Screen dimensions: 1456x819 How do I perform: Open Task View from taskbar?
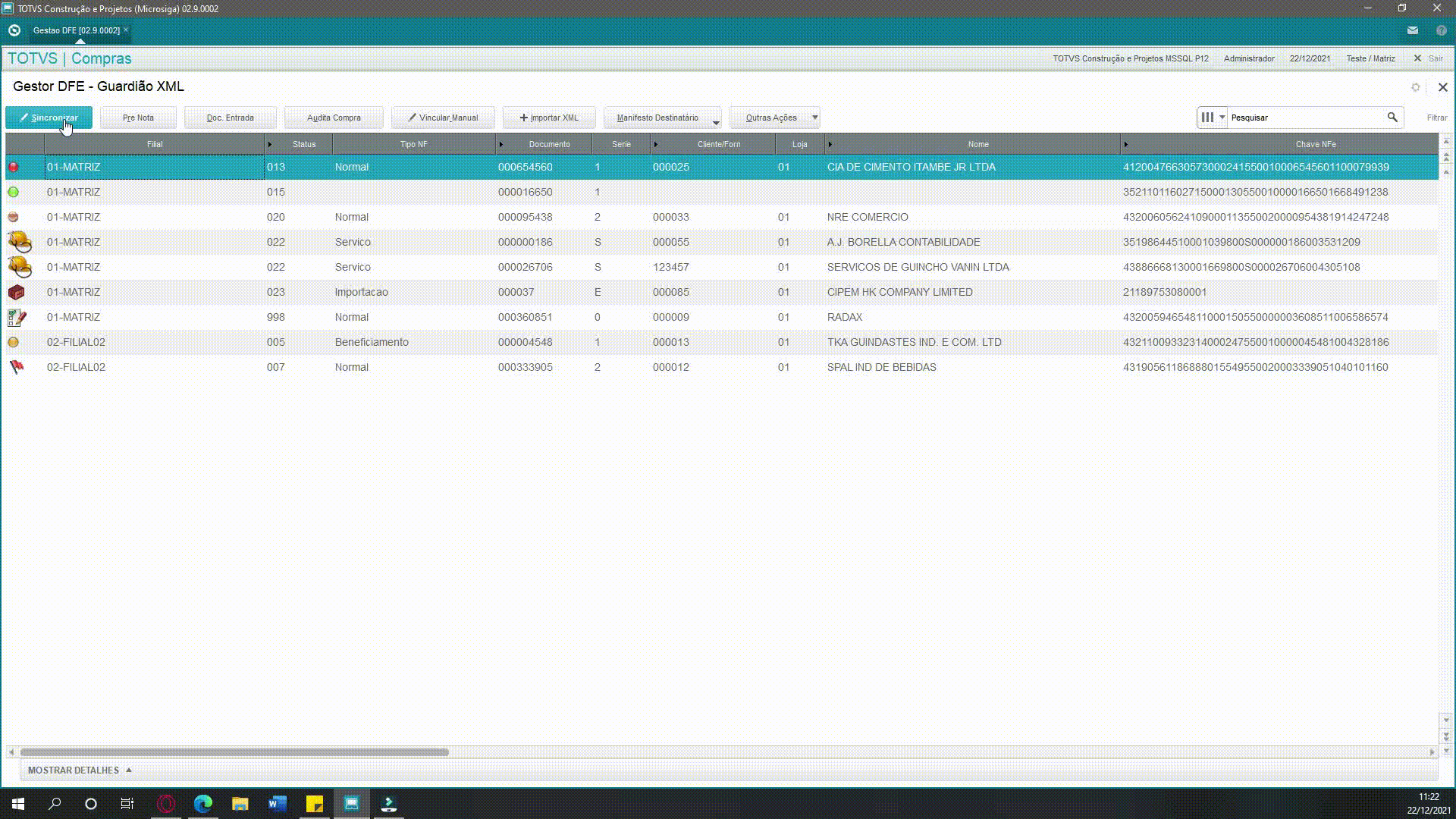pyautogui.click(x=127, y=804)
